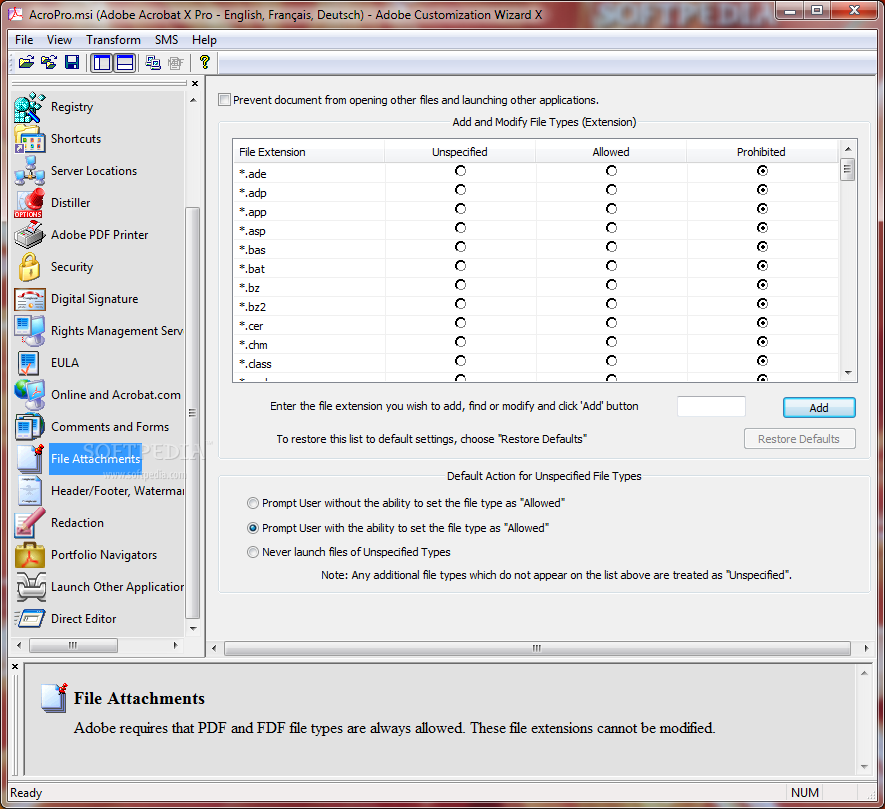Open the Redaction section icon
This screenshot has height=809, width=885.
29,523
